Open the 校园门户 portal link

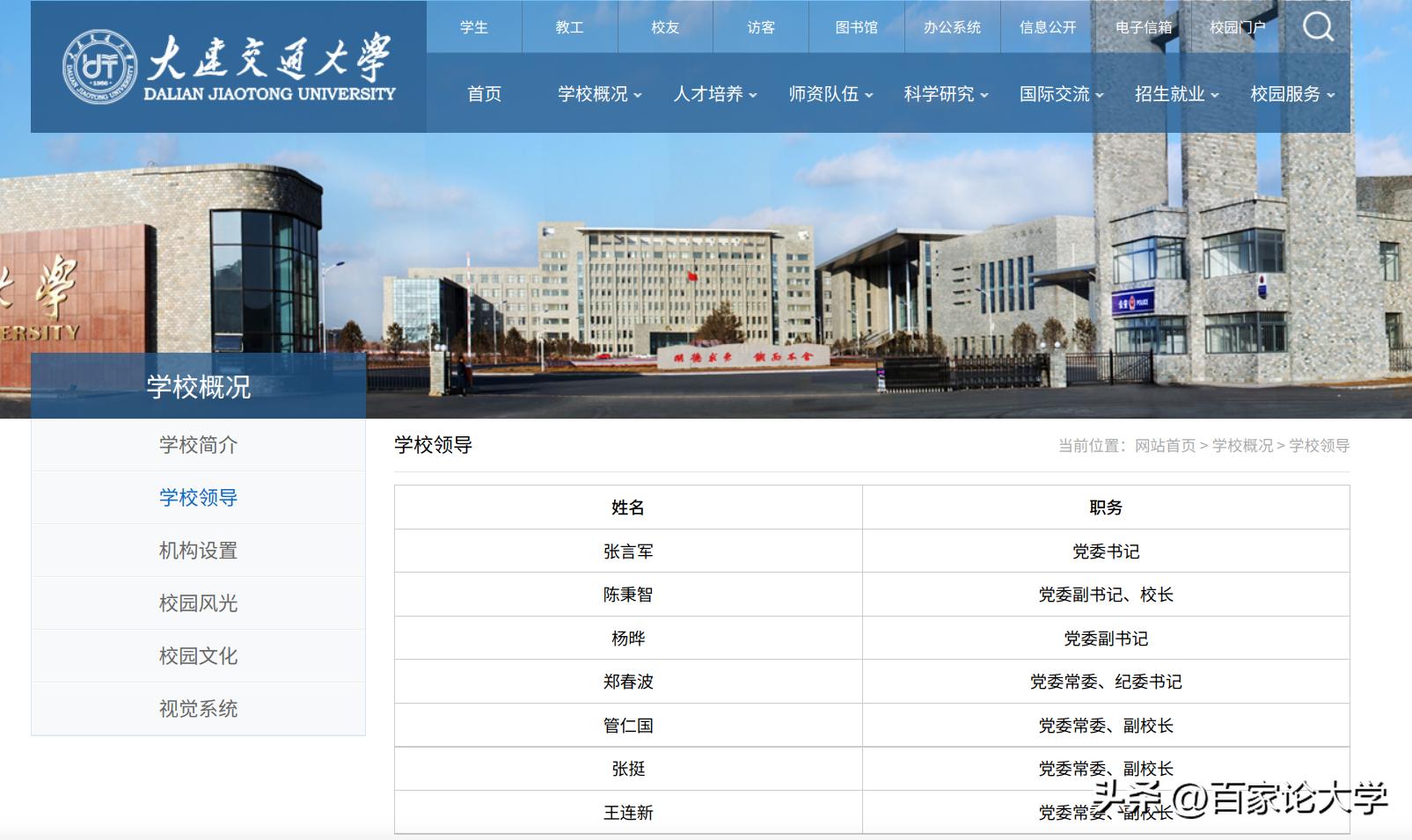pyautogui.click(x=1238, y=27)
